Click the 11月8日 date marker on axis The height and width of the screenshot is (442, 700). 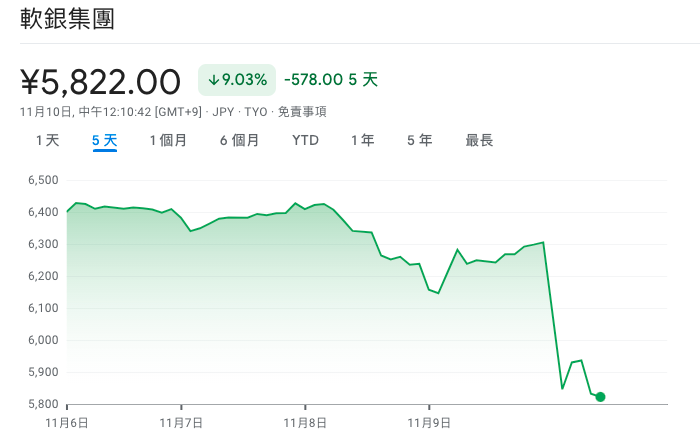point(305,423)
